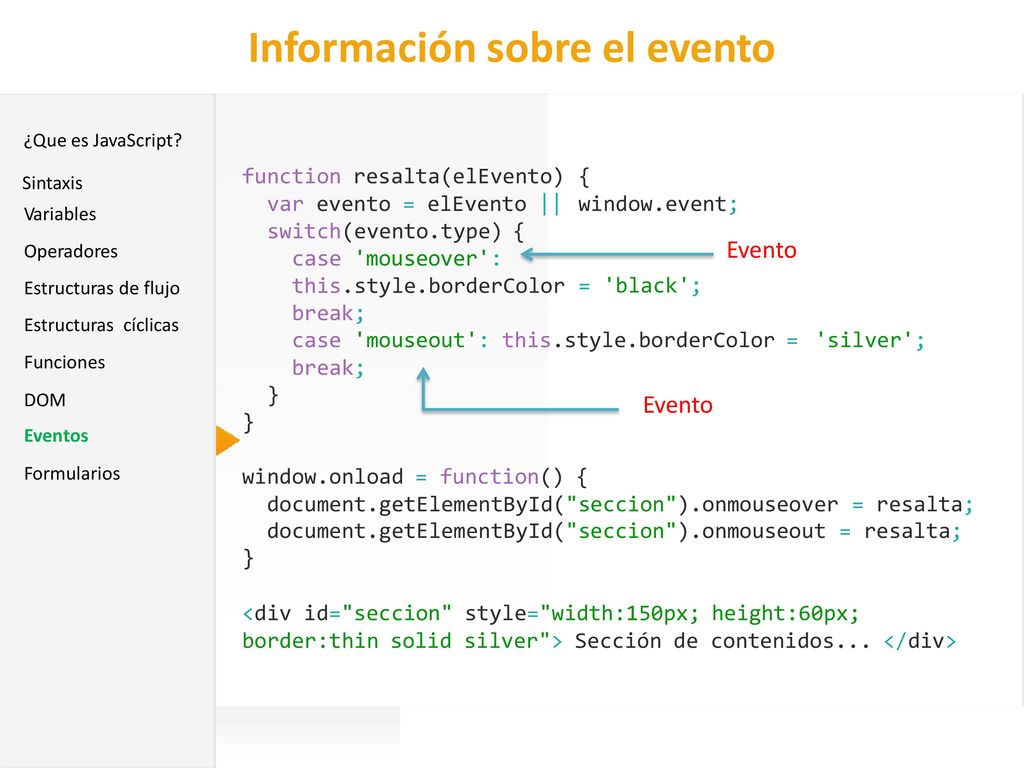
Task: Click 'window.event;' in the var line
Action: 658,204
